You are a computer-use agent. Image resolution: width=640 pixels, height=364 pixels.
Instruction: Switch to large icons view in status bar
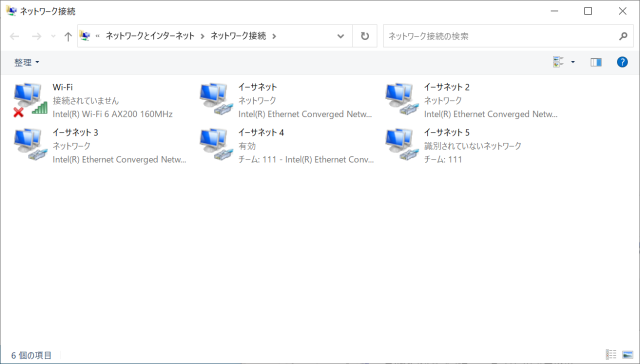pyautogui.click(x=627, y=355)
